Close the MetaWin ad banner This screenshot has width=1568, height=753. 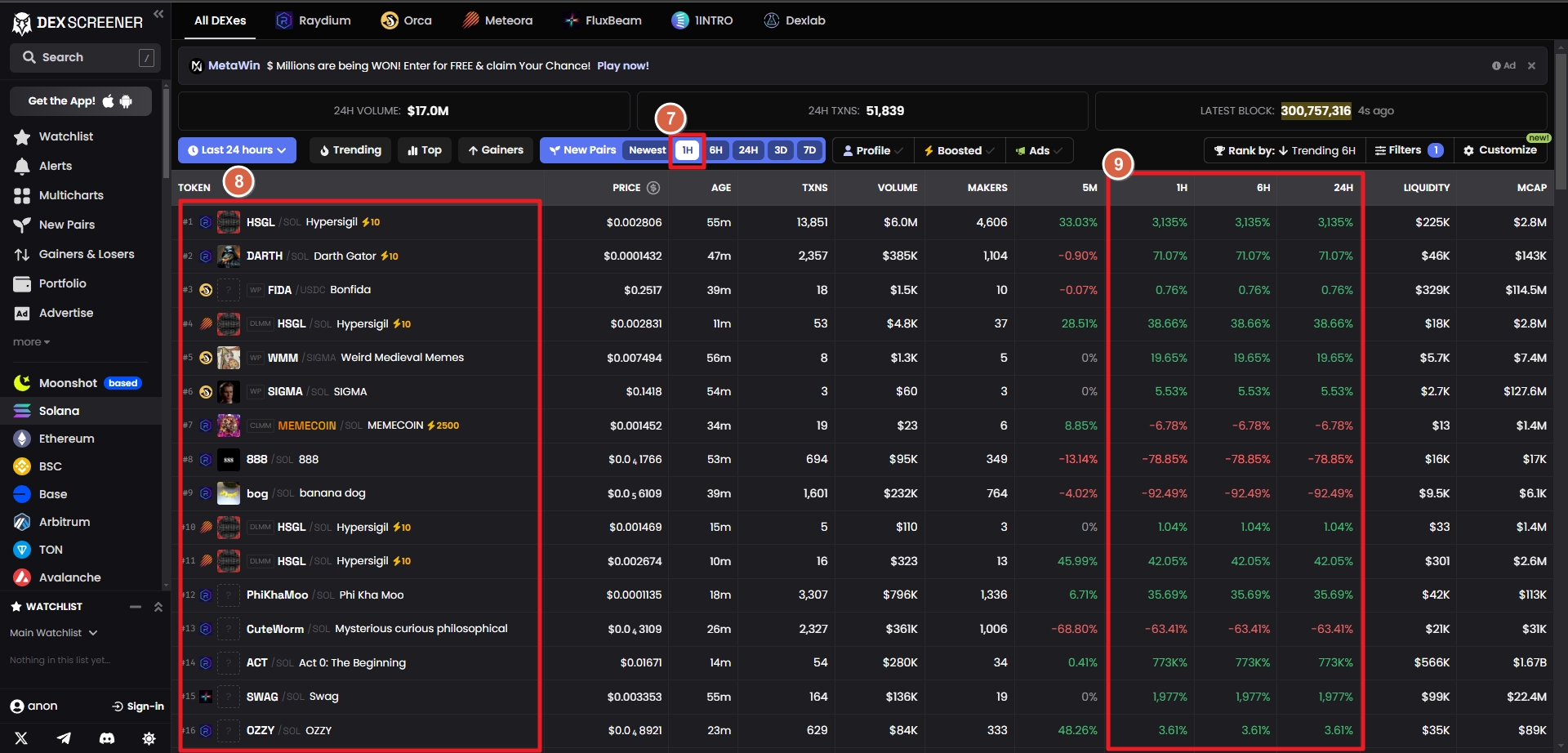(x=1531, y=65)
